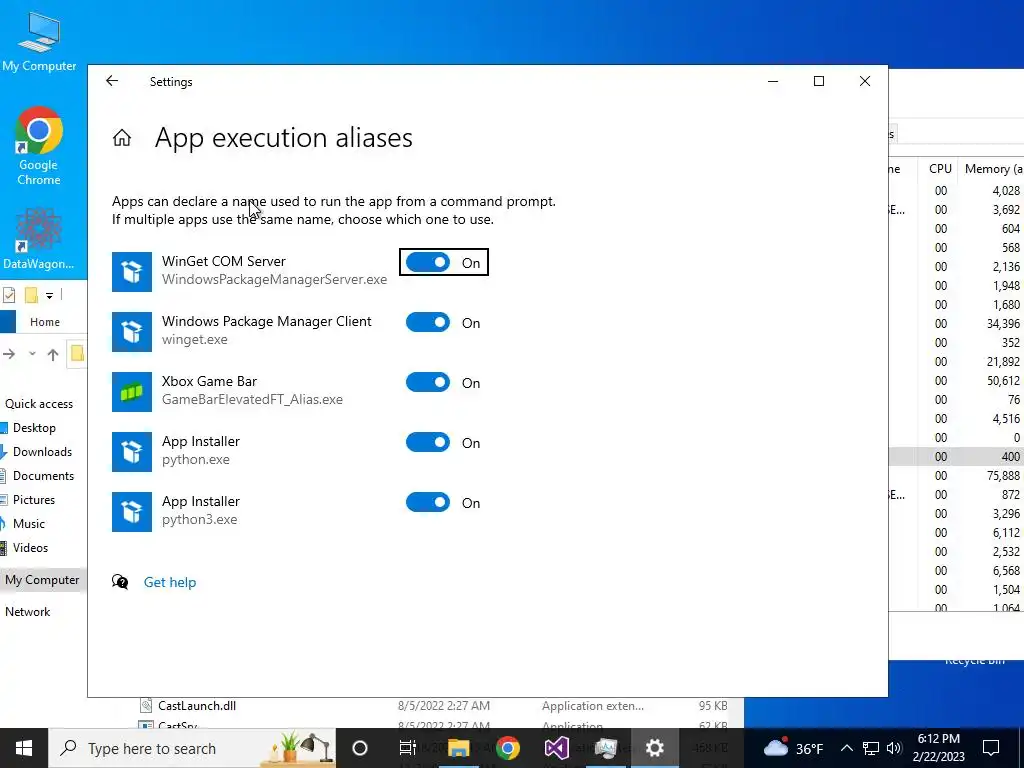Select Task Manager row with 50,612 memory
This screenshot has height=768, width=1024.
pos(956,381)
